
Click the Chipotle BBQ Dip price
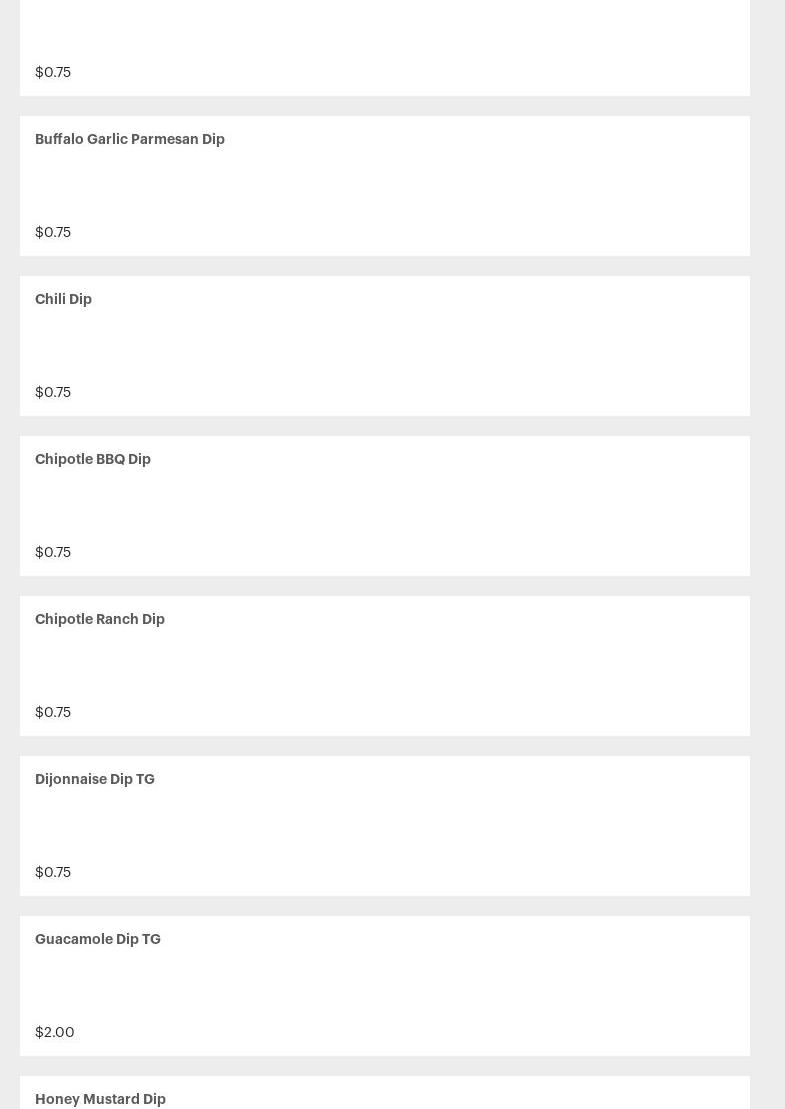click(x=53, y=552)
